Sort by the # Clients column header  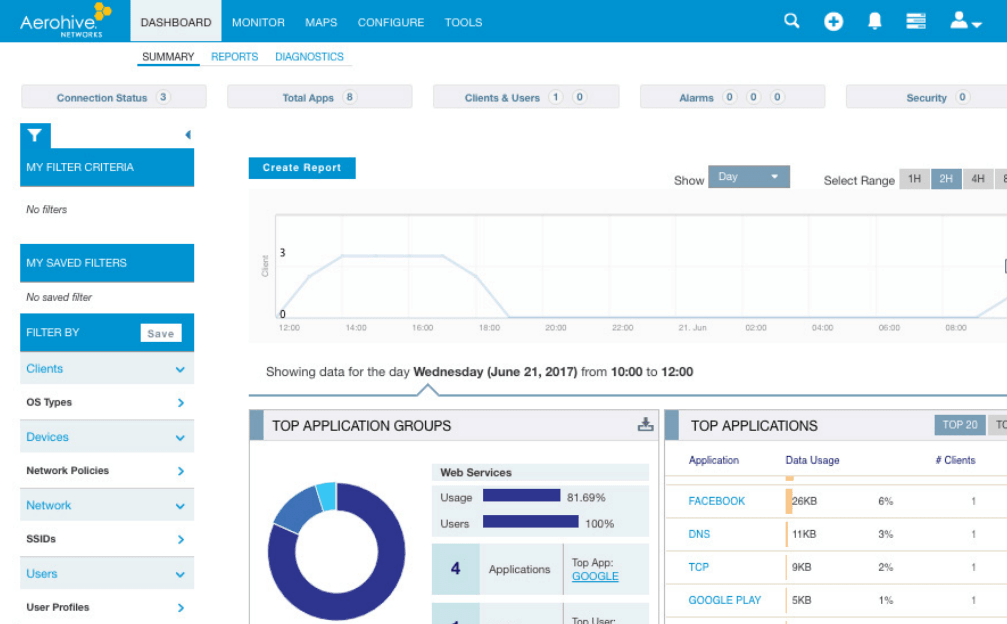tap(956, 460)
